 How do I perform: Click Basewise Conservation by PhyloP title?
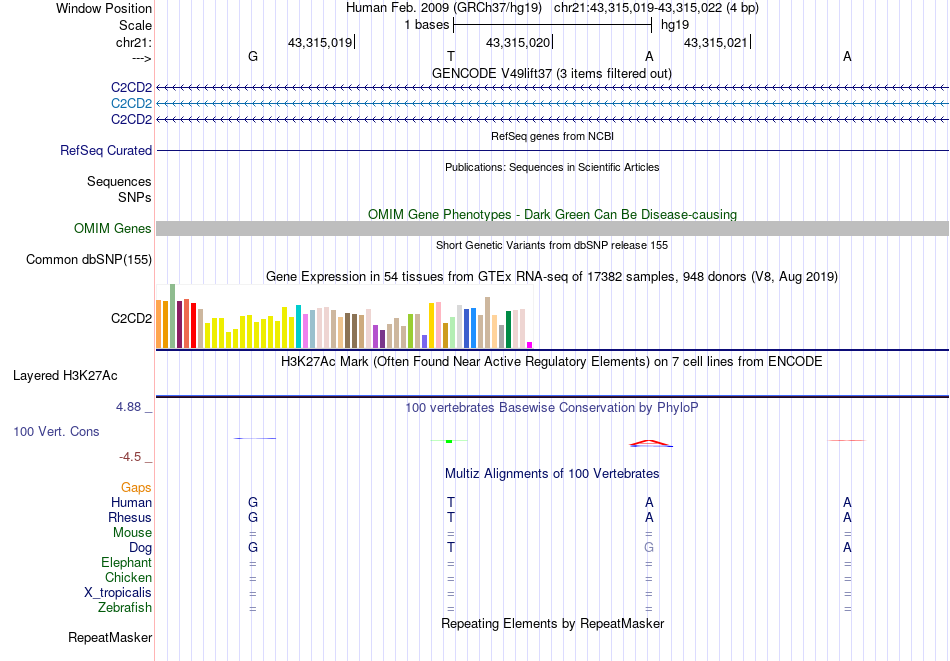(552, 408)
